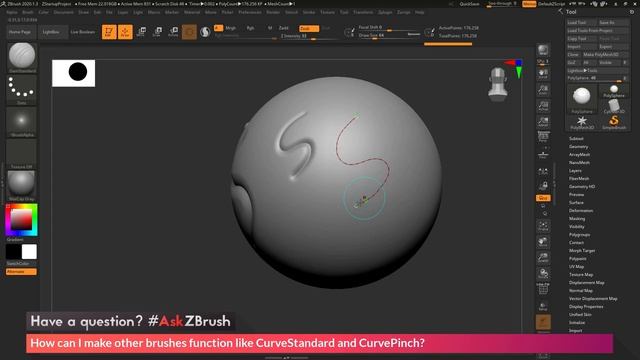
Task: Click the Gizmo 3D toggle icon
Action: 189,32
